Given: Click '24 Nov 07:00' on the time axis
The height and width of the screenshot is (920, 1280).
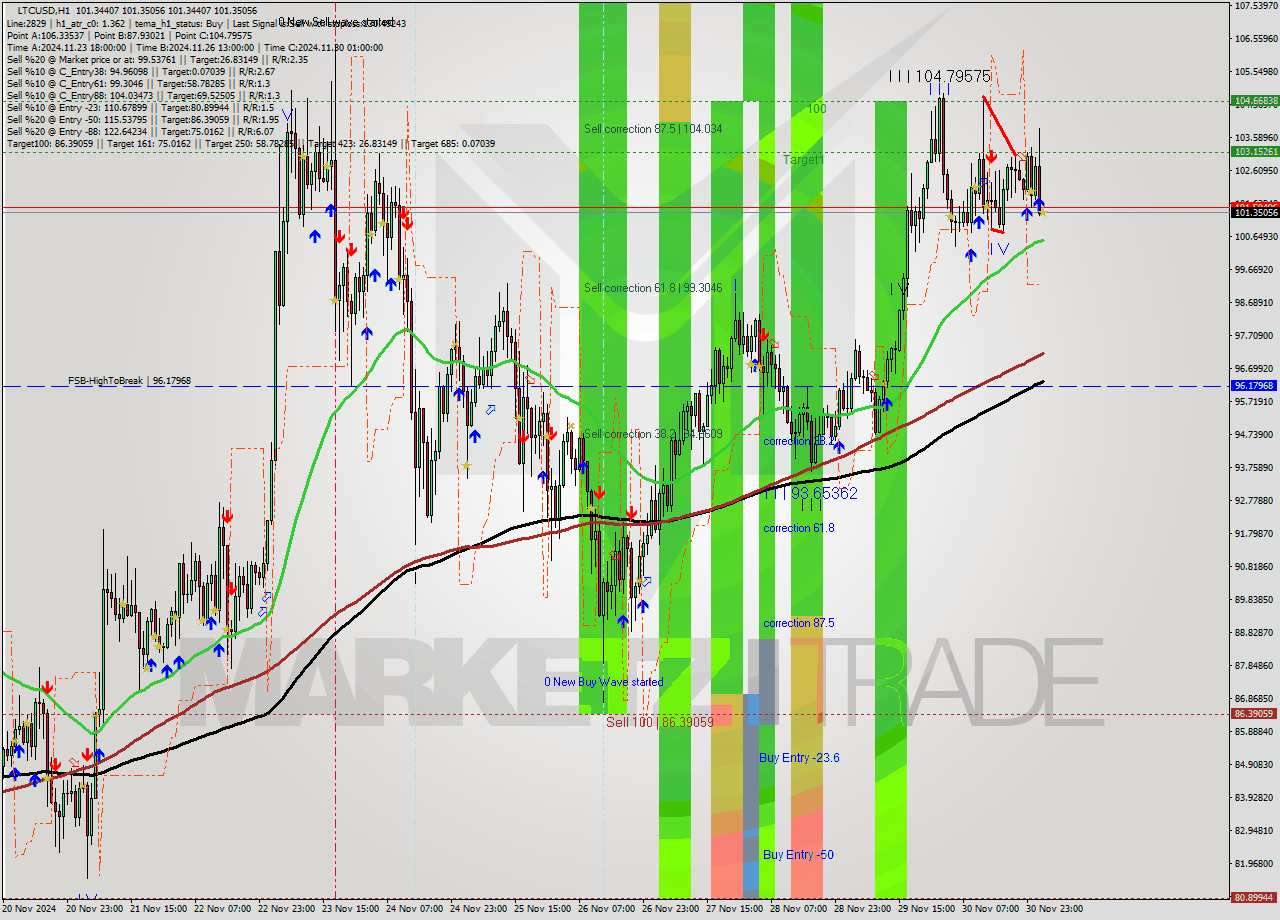Looking at the screenshot, I should [415, 909].
